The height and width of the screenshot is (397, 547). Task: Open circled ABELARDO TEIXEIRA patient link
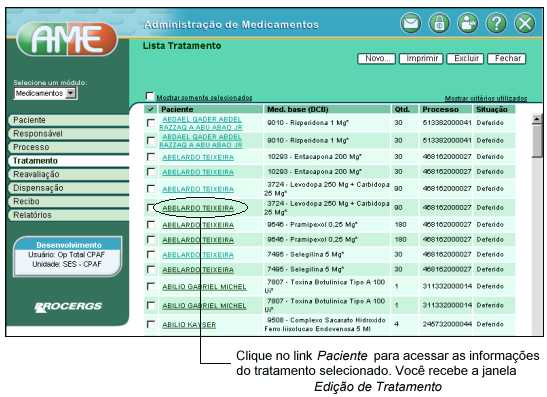(x=198, y=208)
